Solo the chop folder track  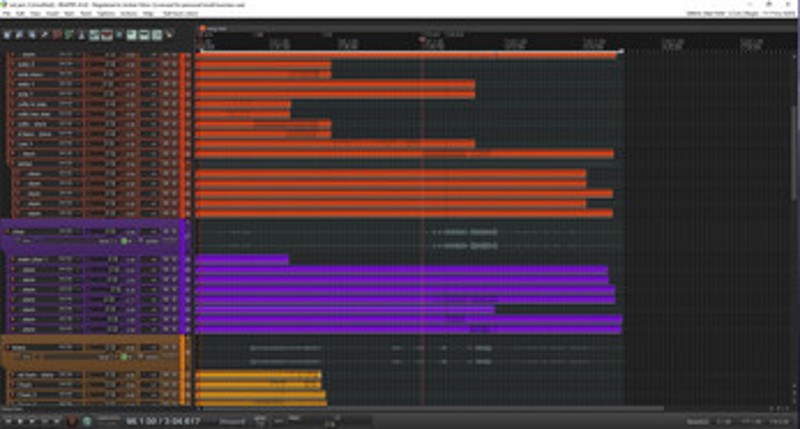click(173, 232)
